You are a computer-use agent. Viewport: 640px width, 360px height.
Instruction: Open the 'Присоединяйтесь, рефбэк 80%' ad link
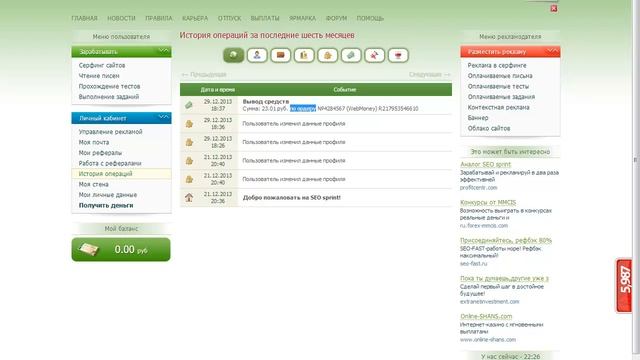[506, 240]
